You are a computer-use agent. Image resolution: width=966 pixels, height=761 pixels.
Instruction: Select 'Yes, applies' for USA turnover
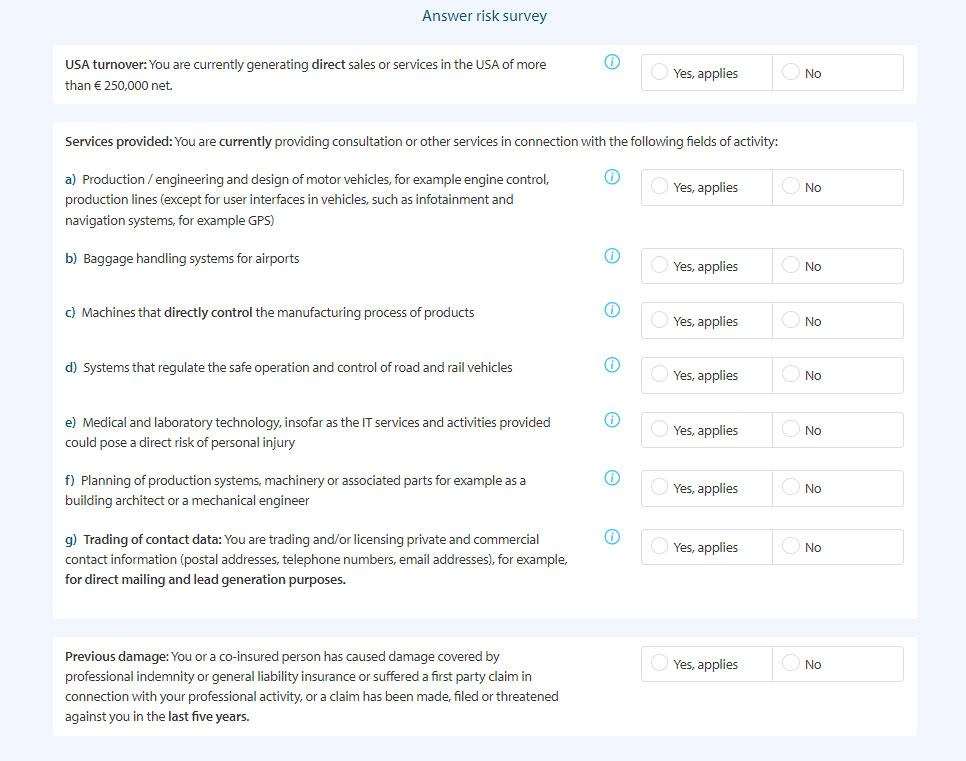pos(660,73)
